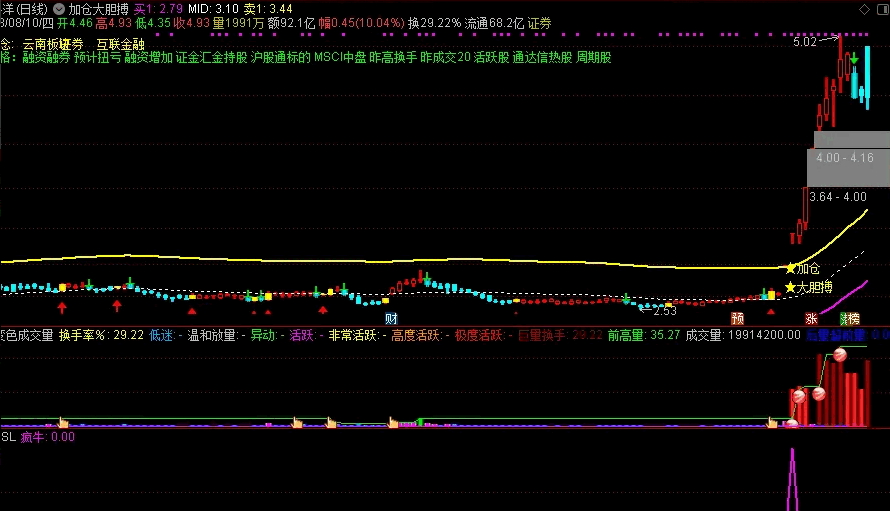Click the rightmost mid-height red ball volume marker
Screen dimensions: 890x511
pyautogui.click(x=818, y=393)
